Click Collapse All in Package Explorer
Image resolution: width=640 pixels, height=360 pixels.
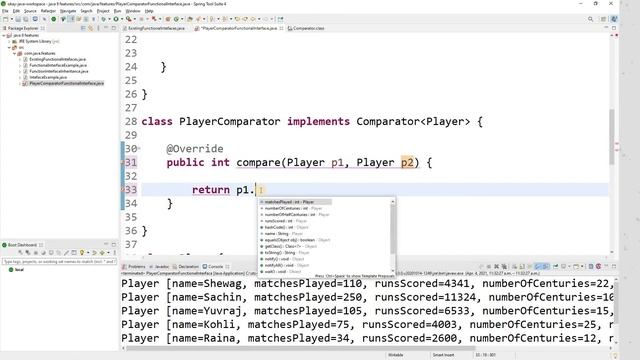pos(83,28)
